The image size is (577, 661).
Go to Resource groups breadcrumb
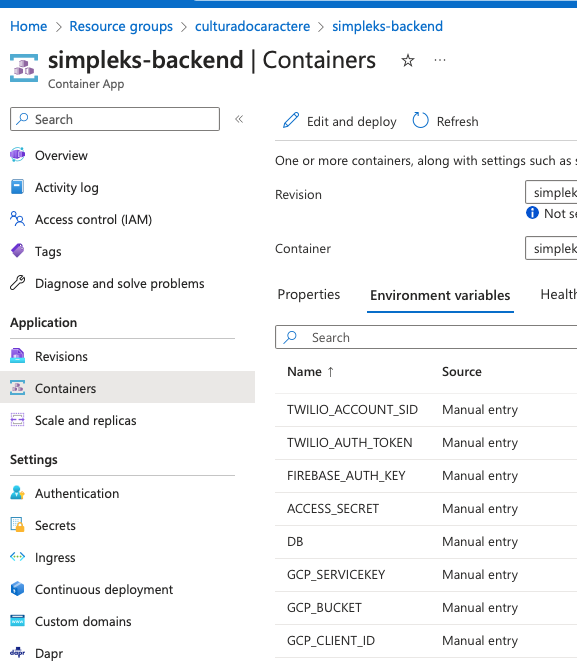point(121,26)
